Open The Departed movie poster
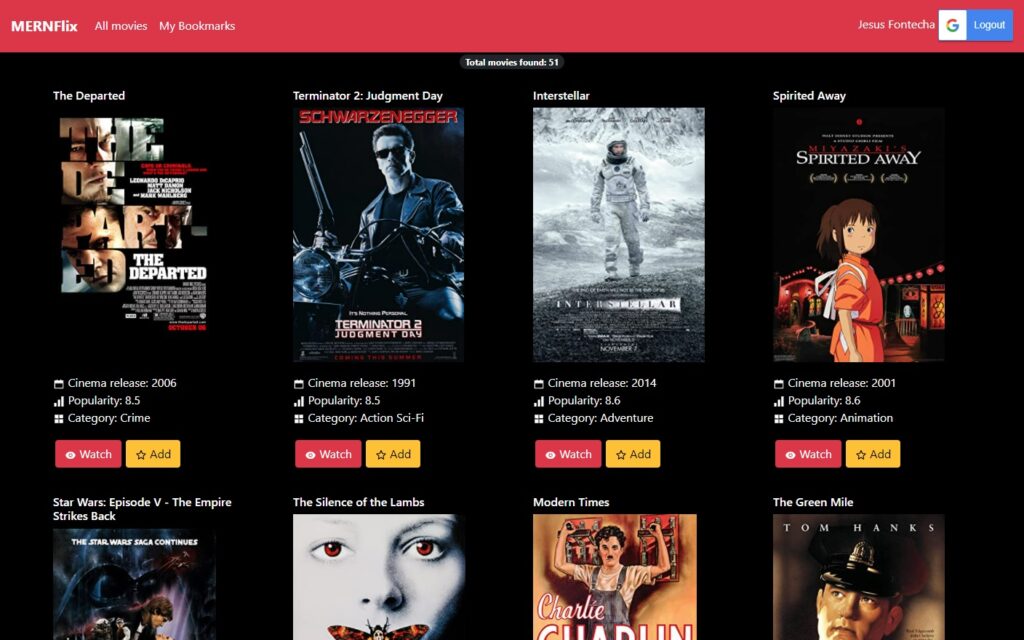The height and width of the screenshot is (640, 1024). 133,224
